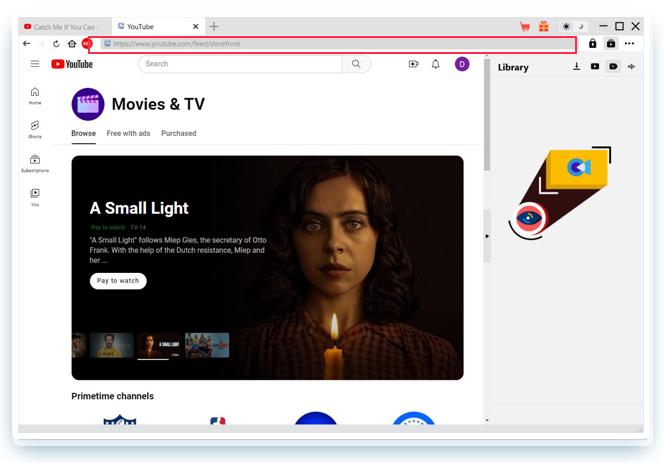Select the Purchased tab
Screen dimensions: 664x463
pos(179,133)
